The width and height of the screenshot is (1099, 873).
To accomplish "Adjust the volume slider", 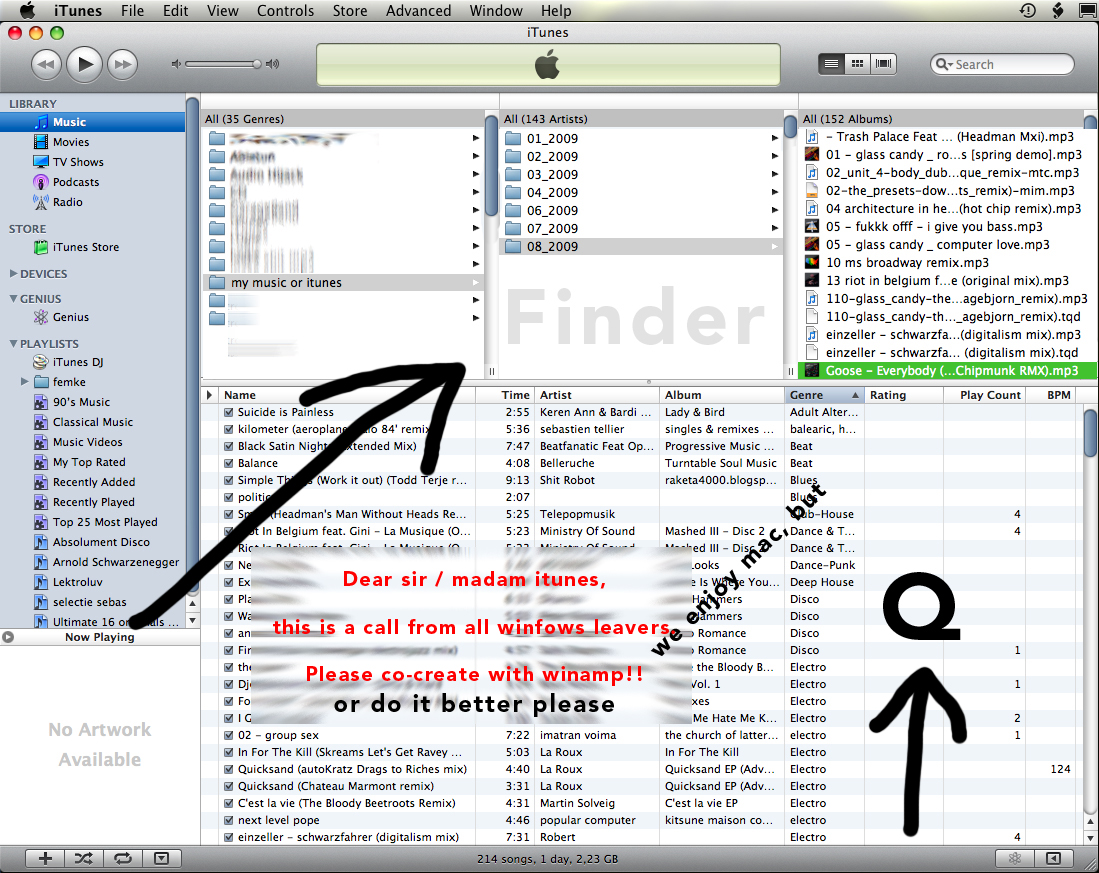I will pyautogui.click(x=224, y=64).
